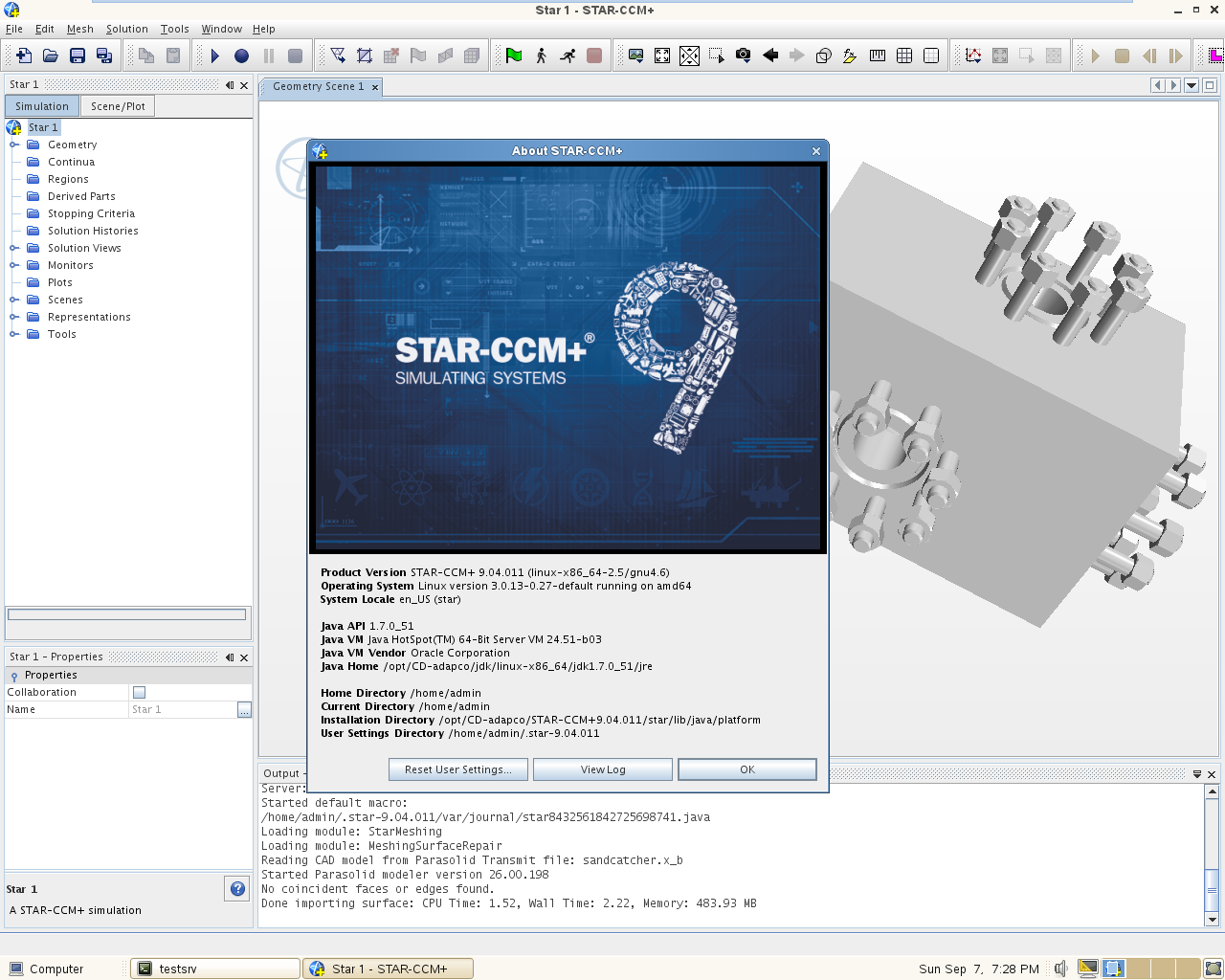Screen dimensions: 1225x980
Task: Open the scene tab list dropdown arrow
Action: click(1192, 85)
